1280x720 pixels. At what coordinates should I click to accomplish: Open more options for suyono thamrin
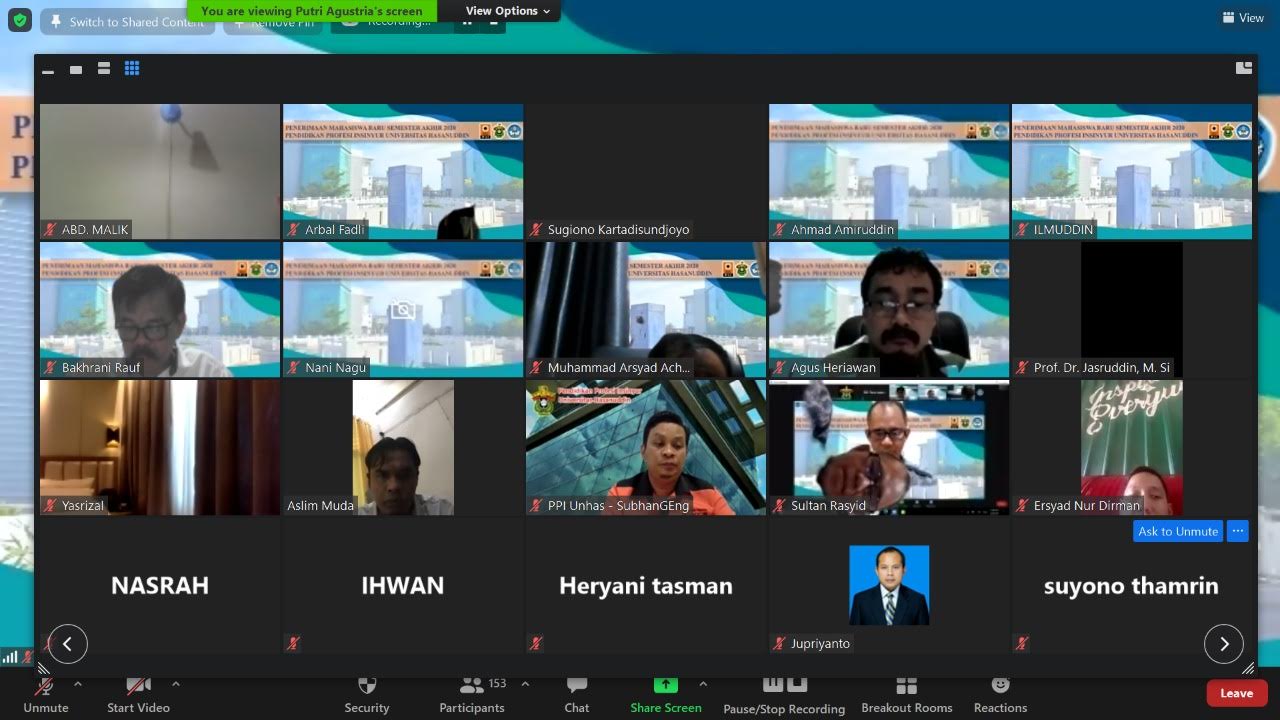click(1238, 531)
